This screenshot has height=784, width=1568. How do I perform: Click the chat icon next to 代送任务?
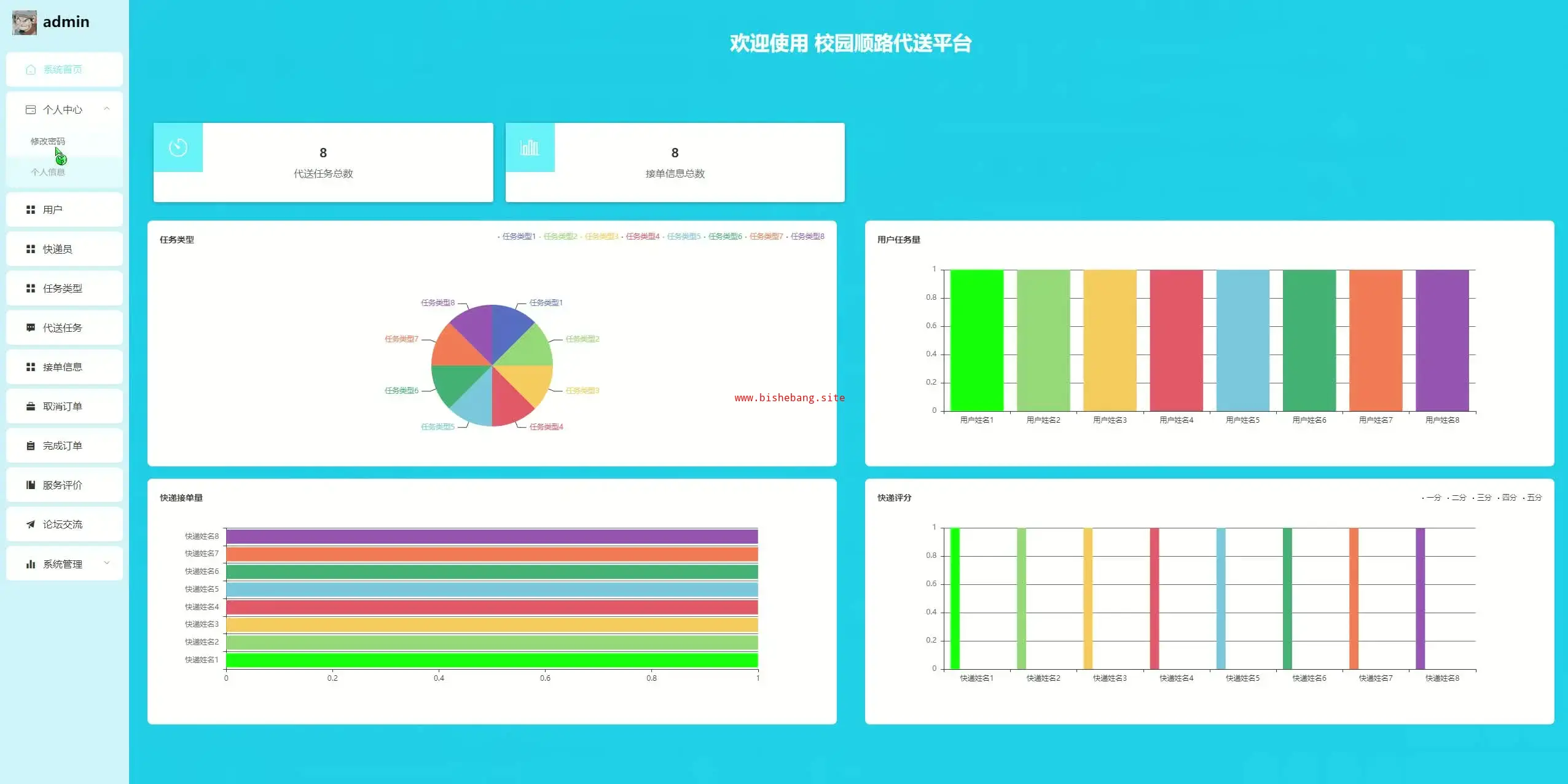(x=31, y=328)
